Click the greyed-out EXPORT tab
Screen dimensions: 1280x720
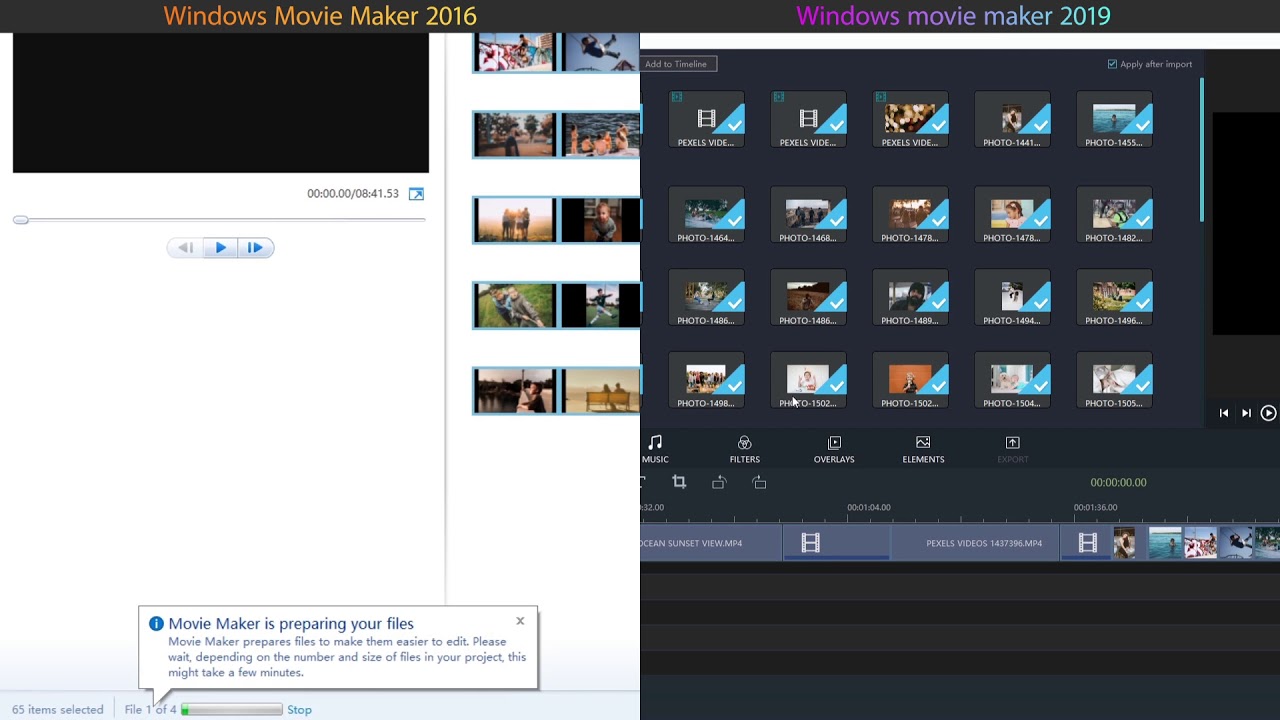(x=1012, y=449)
